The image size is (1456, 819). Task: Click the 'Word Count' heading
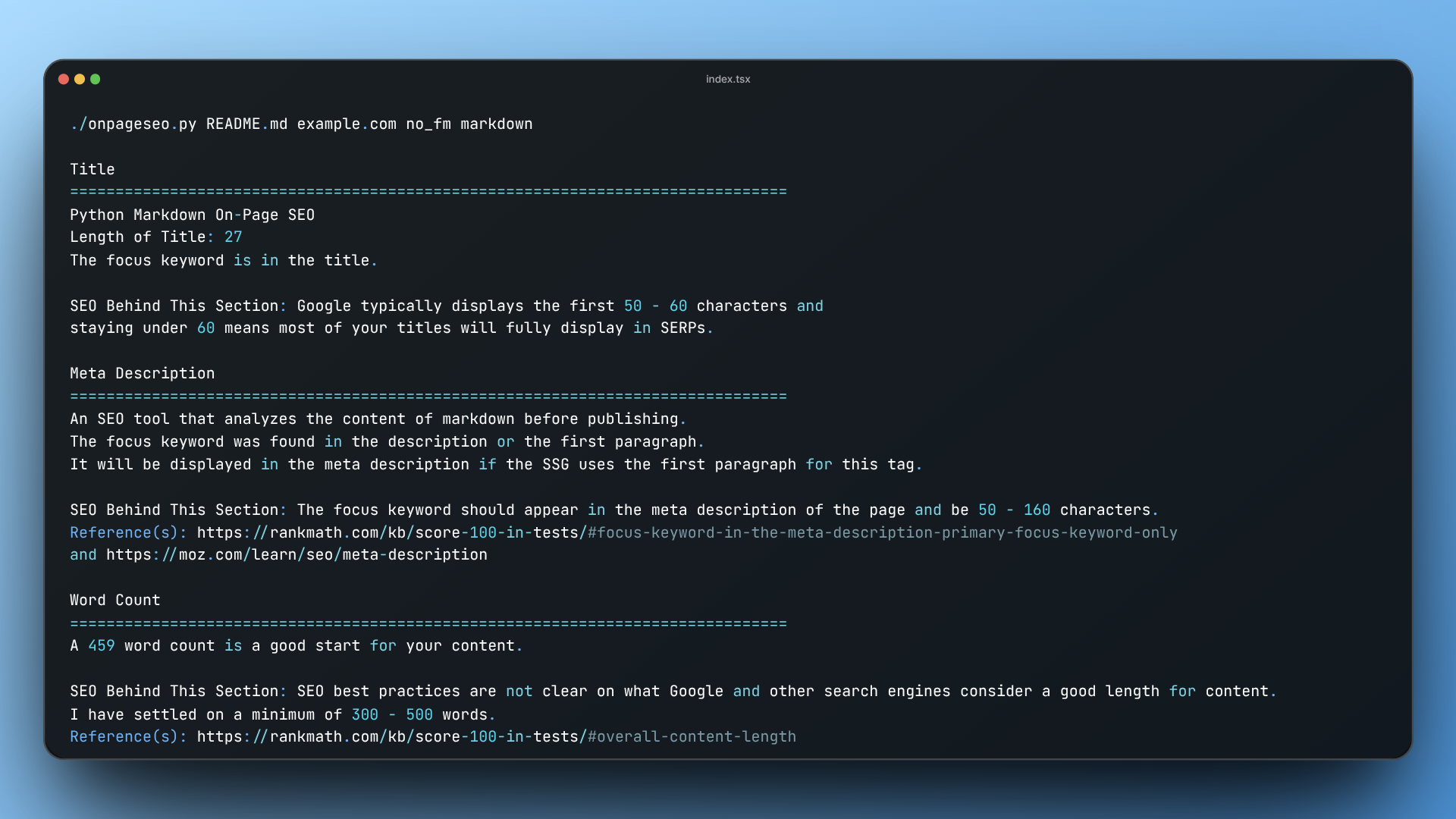click(115, 601)
